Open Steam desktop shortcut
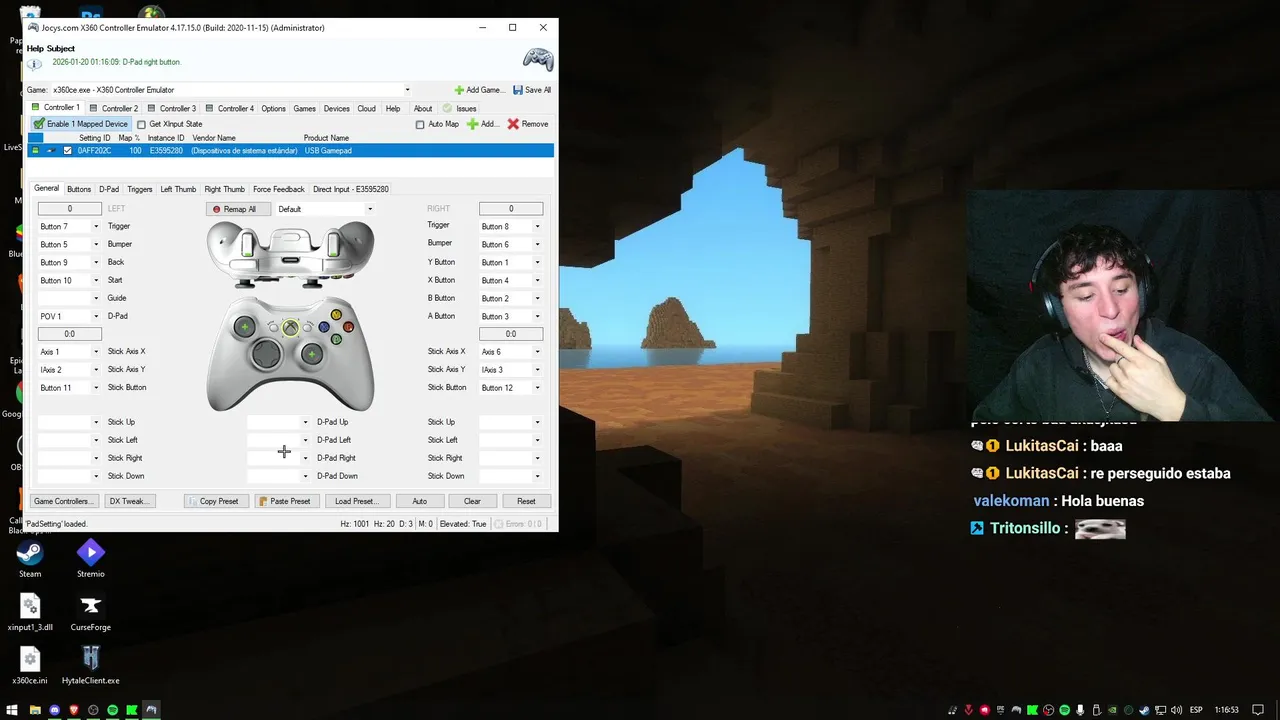The width and height of the screenshot is (1280, 720). [x=30, y=559]
